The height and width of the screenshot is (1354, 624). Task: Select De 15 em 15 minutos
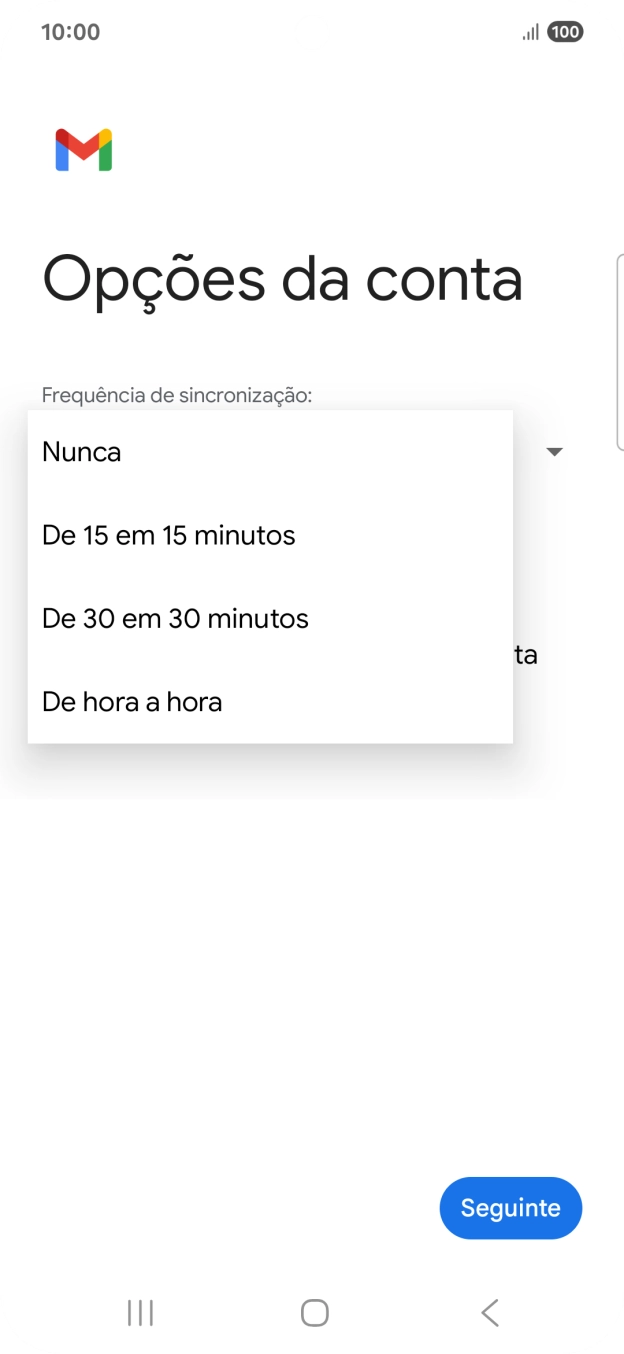[167, 535]
